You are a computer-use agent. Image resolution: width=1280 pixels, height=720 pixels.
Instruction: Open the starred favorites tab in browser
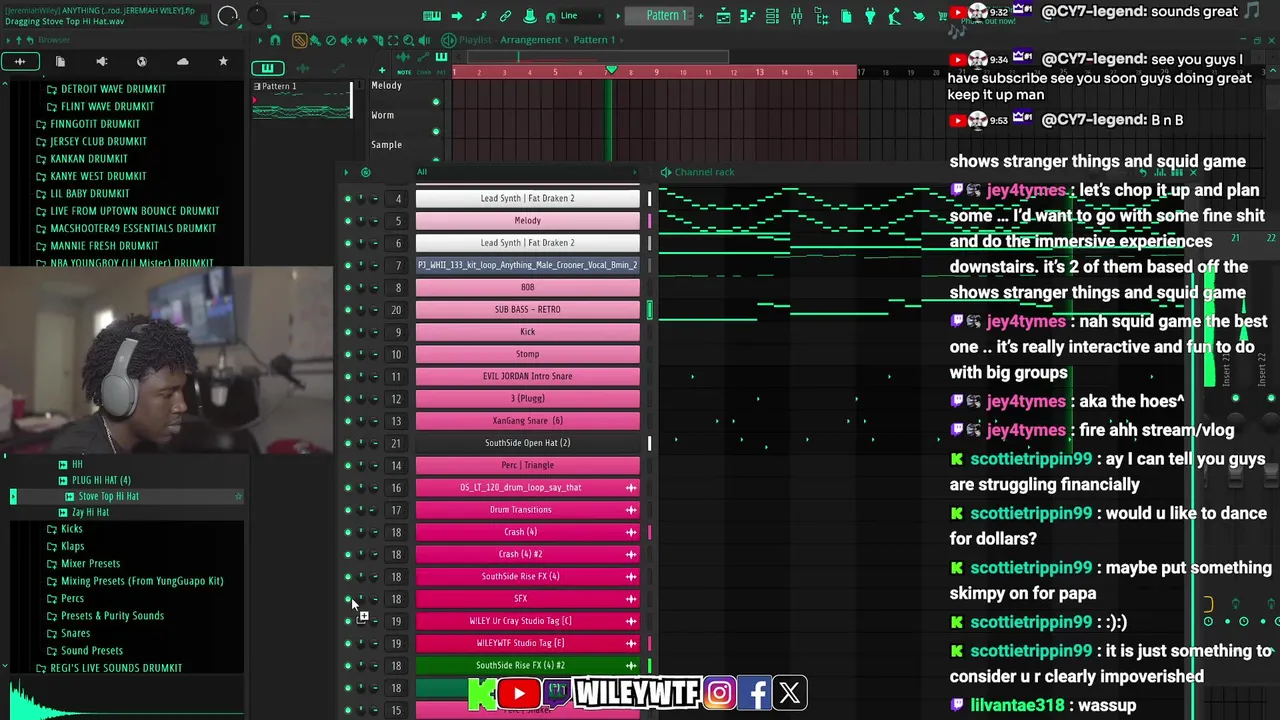223,62
